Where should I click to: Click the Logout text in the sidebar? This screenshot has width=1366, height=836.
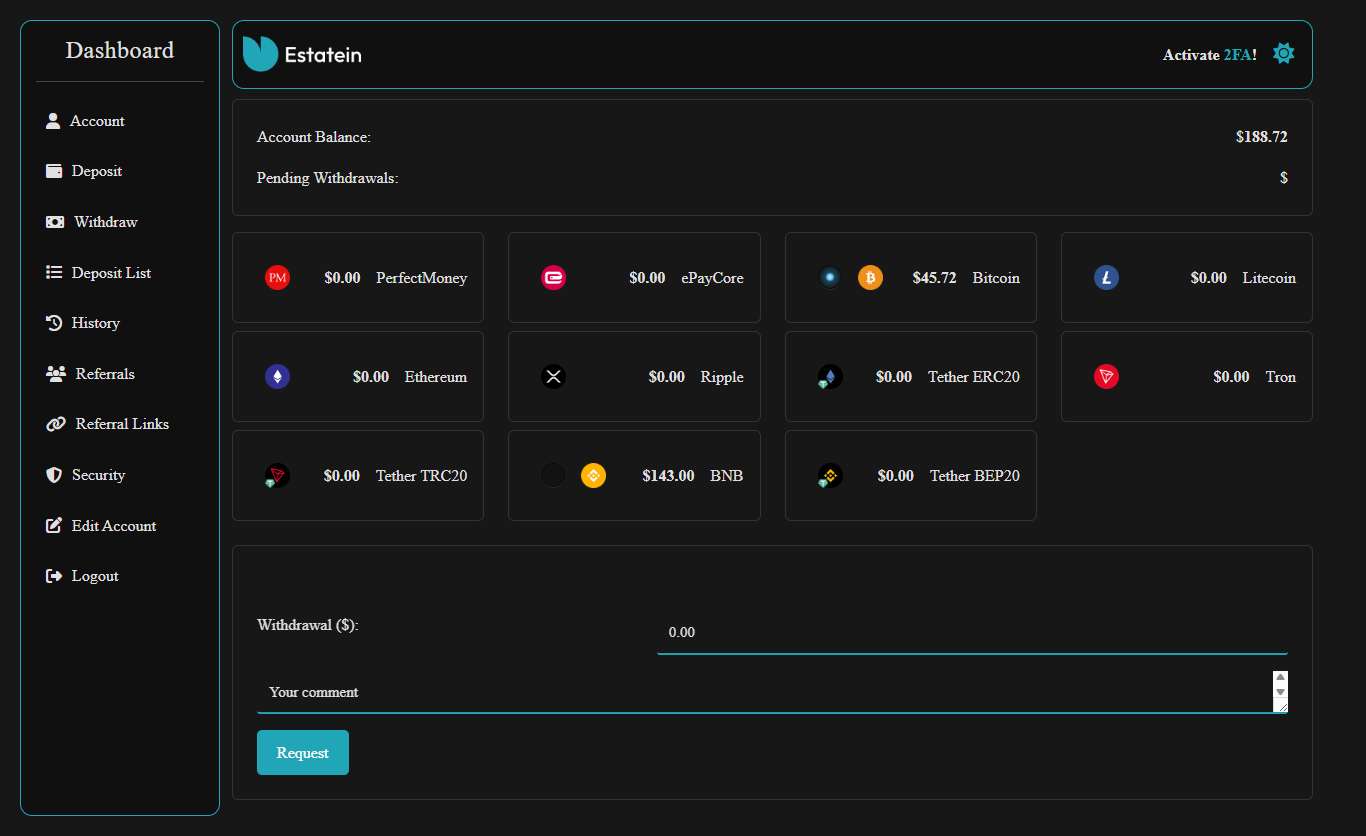click(95, 576)
